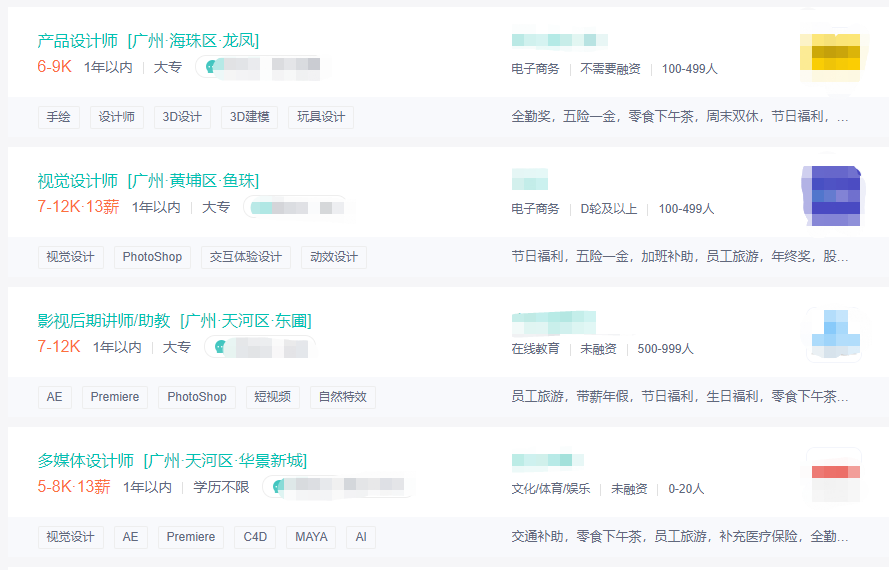The width and height of the screenshot is (889, 570).
Task: Open red company logo of 多媒体设计师 job
Action: pos(833,475)
